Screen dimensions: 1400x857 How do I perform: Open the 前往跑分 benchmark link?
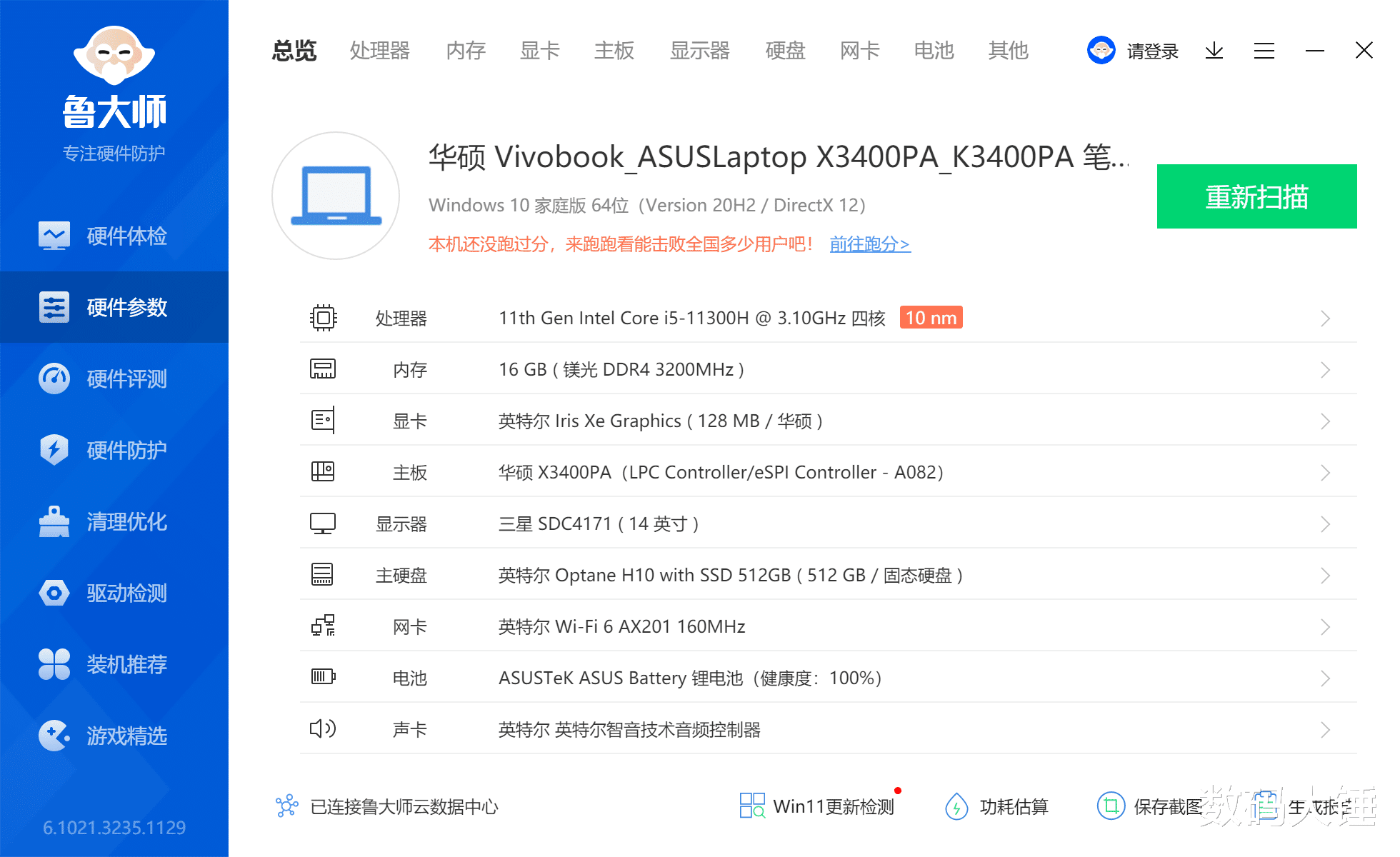pyautogui.click(x=870, y=244)
